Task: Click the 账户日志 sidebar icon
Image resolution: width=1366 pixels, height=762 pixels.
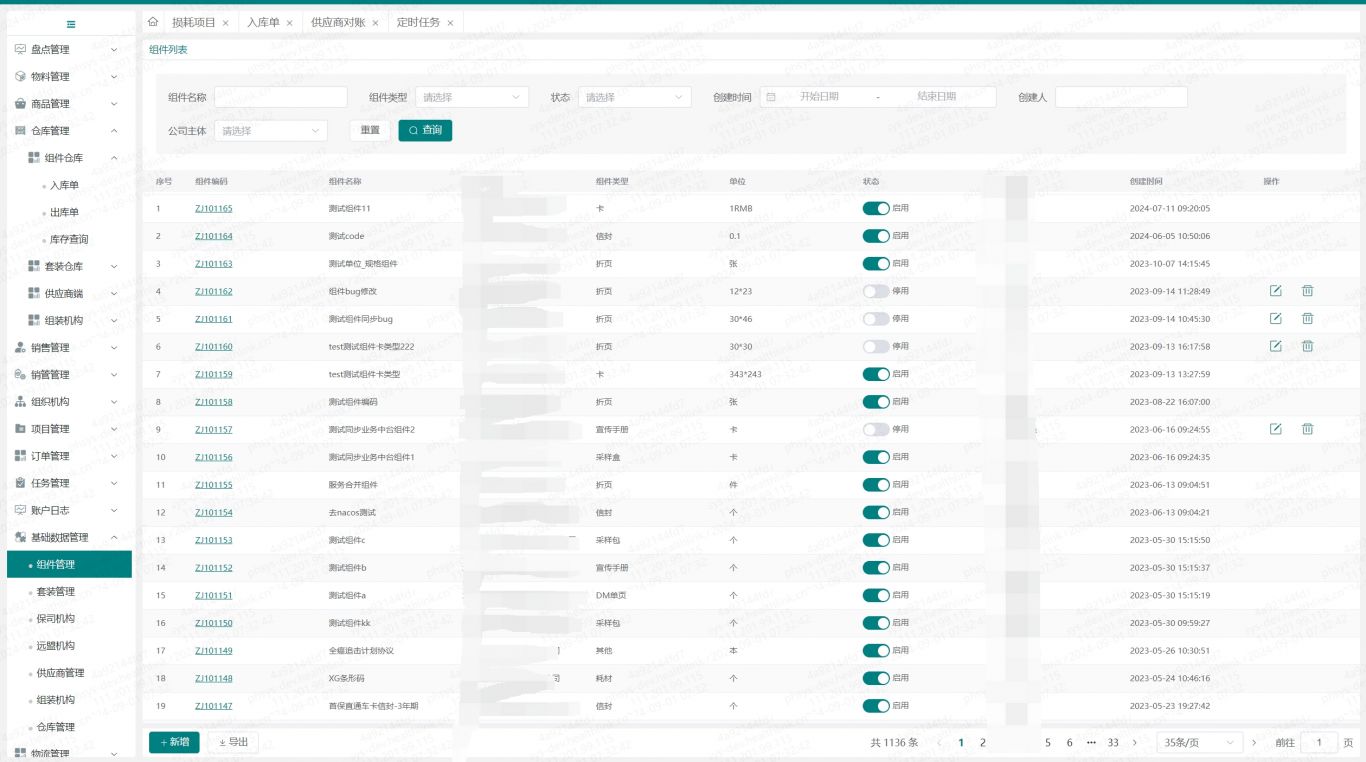Action: pos(21,509)
